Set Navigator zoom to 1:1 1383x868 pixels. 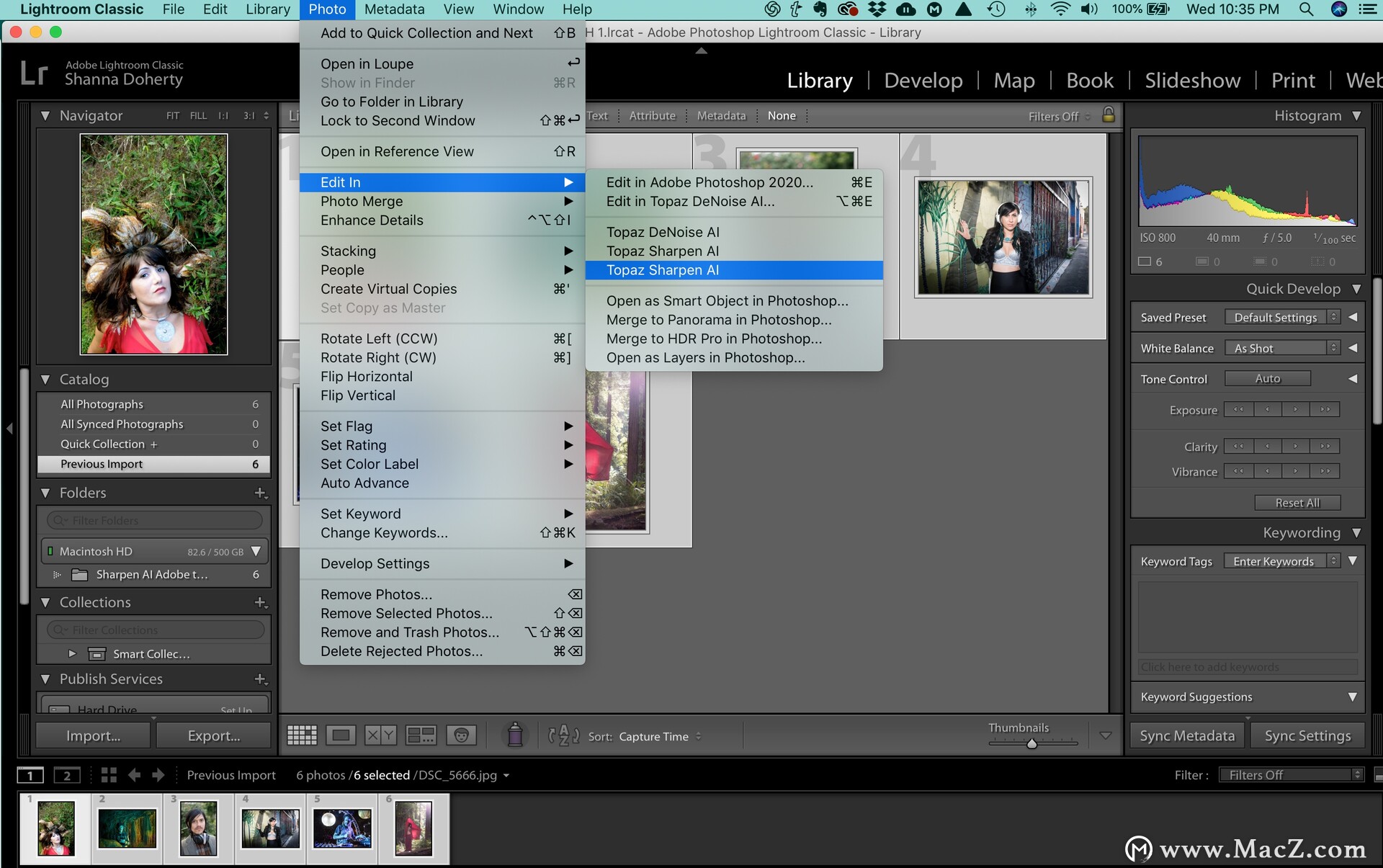(223, 115)
